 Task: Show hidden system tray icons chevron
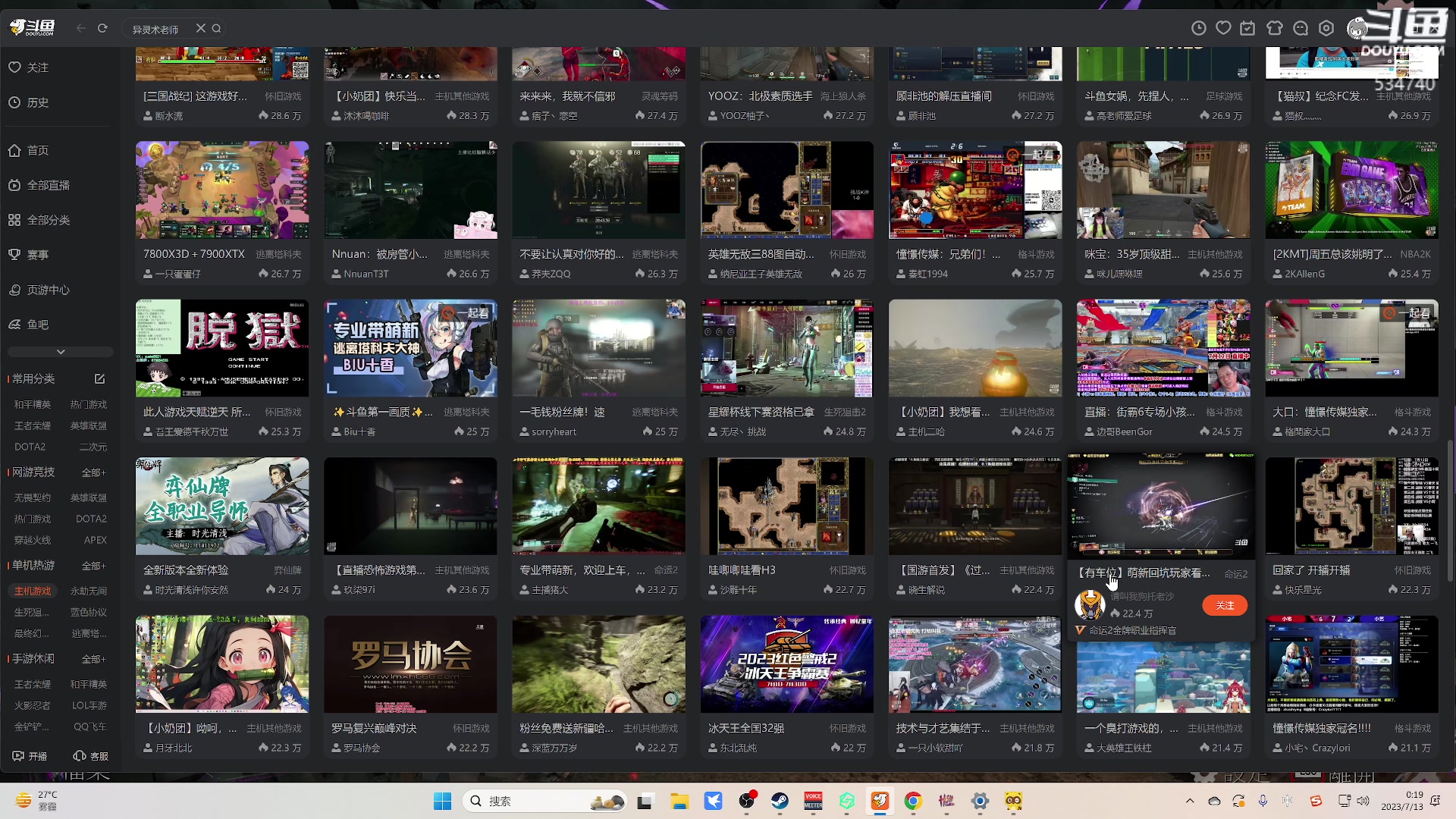pos(1190,801)
